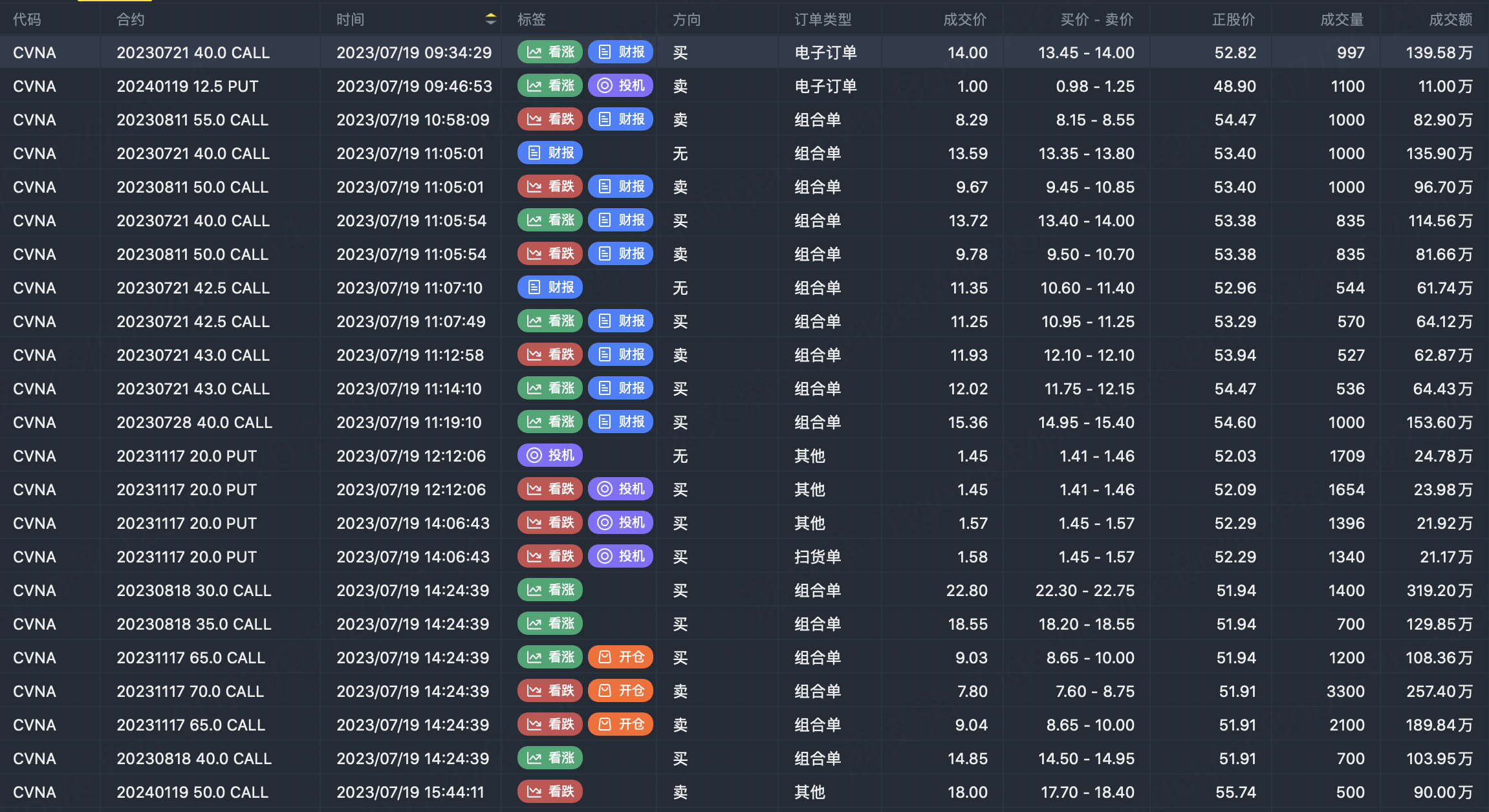Select the 20230721 42.5 CALL 买 row
Viewport: 1489px width, 812px height.
tap(193, 321)
